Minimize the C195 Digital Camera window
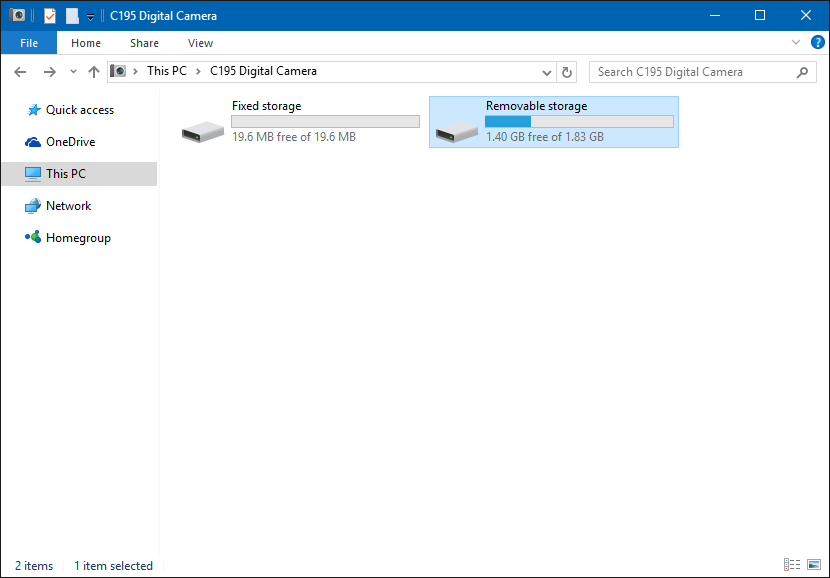830x578 pixels. click(x=715, y=15)
